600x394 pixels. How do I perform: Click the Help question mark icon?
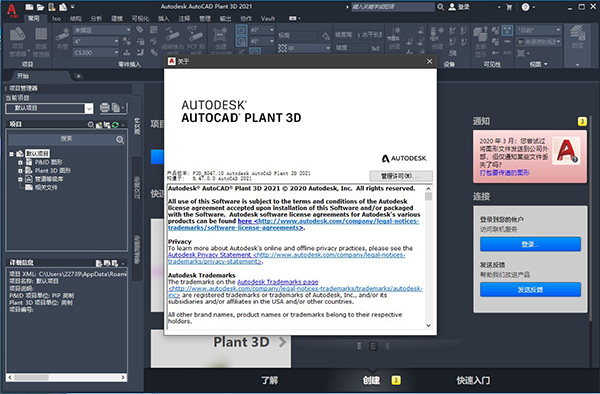525,7
